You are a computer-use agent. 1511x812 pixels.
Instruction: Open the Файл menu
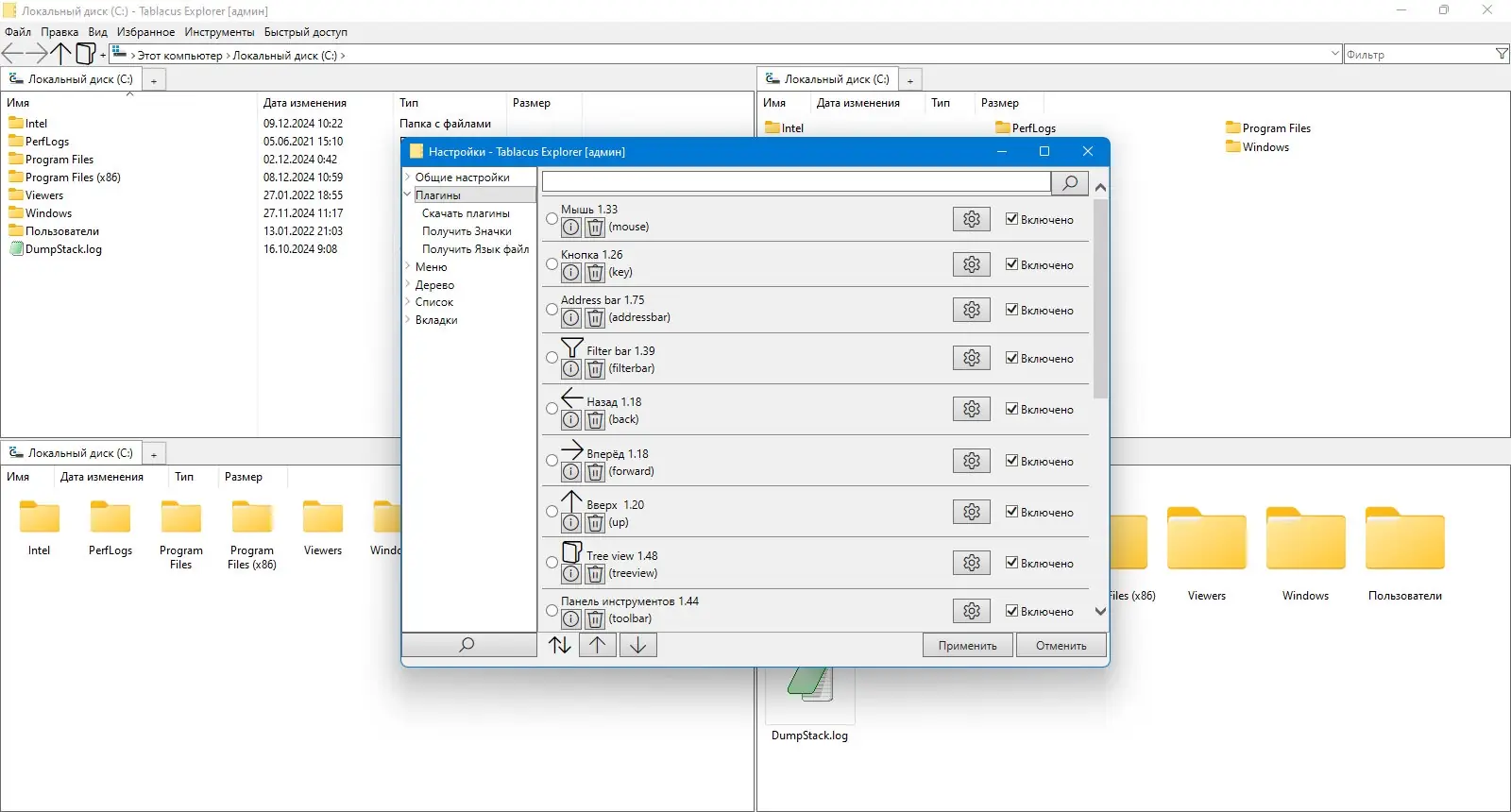[18, 32]
